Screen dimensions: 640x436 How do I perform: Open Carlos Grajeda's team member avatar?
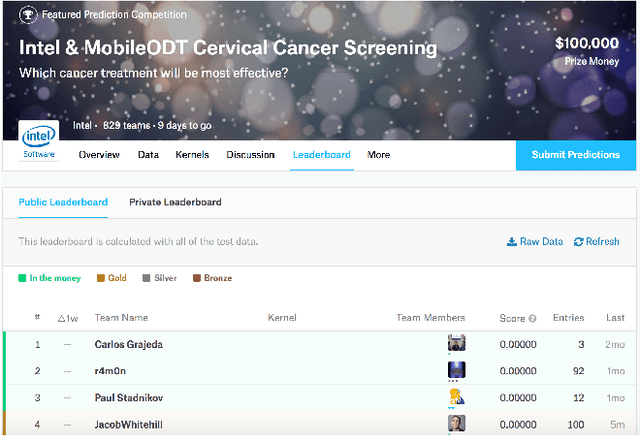click(x=457, y=343)
